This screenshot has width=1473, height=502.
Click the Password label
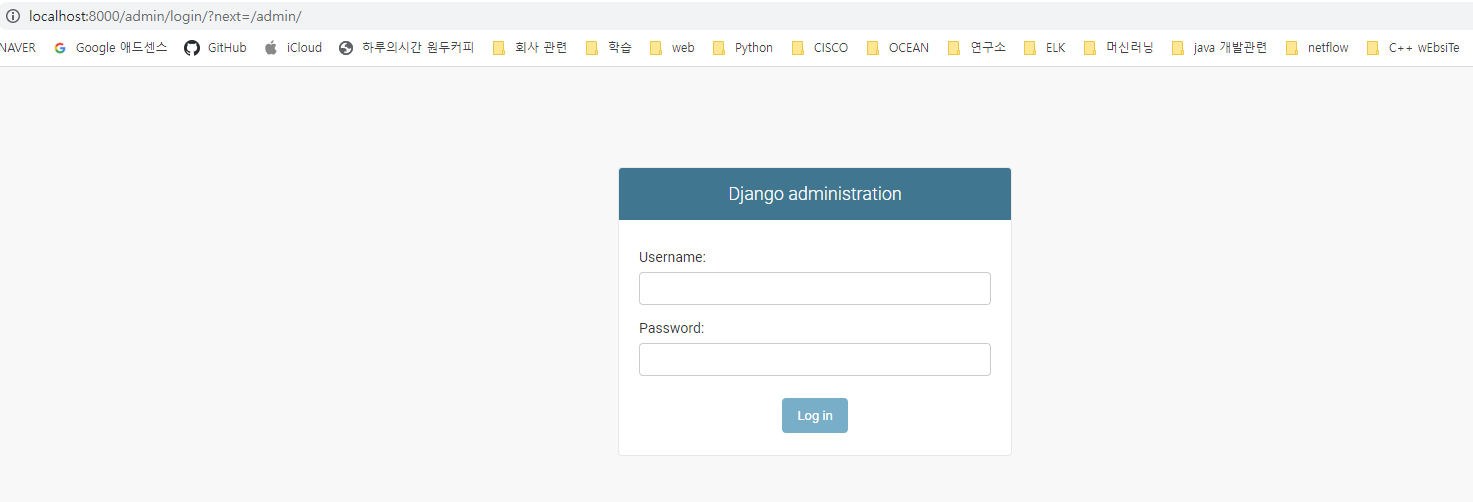coord(671,328)
